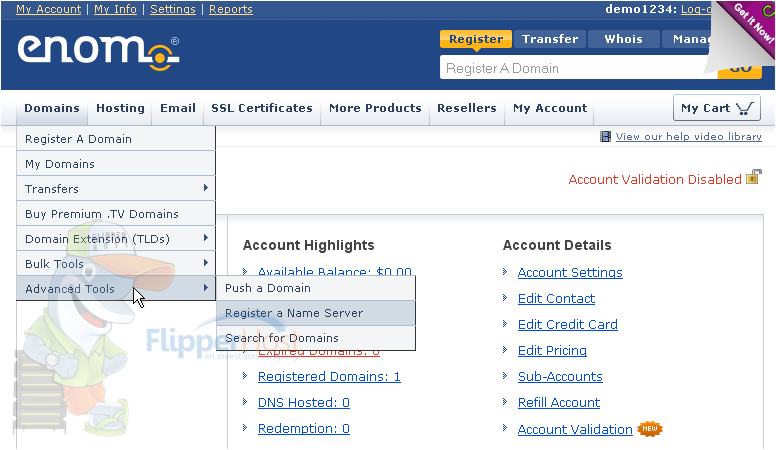This screenshot has width=776, height=450.
Task: Open the Redemption: 0 link
Action: click(304, 428)
